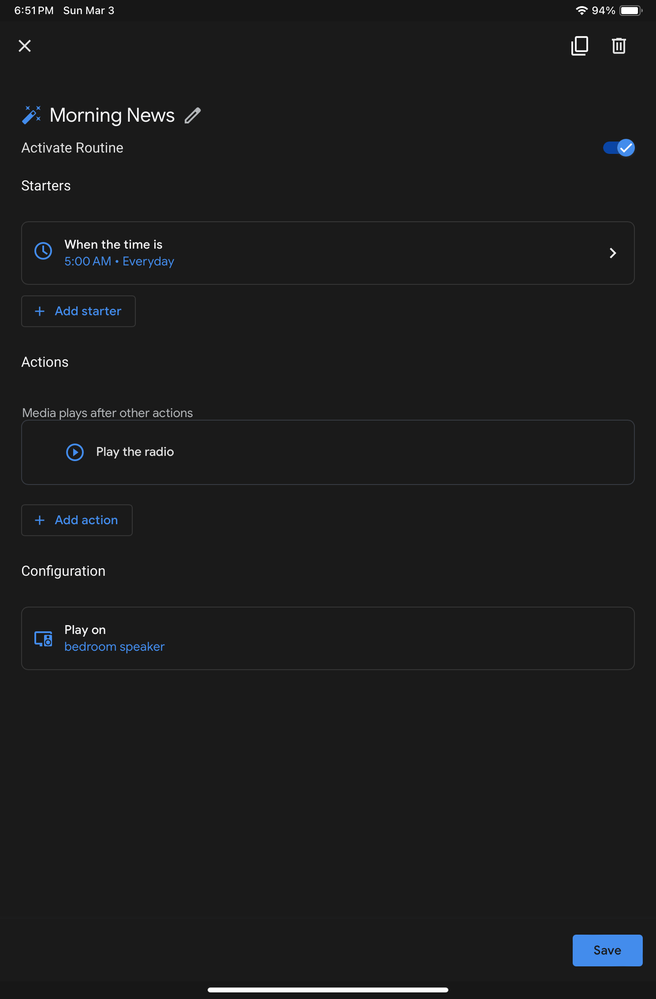
Task: Tap the duplicate routine icon
Action: 579,46
